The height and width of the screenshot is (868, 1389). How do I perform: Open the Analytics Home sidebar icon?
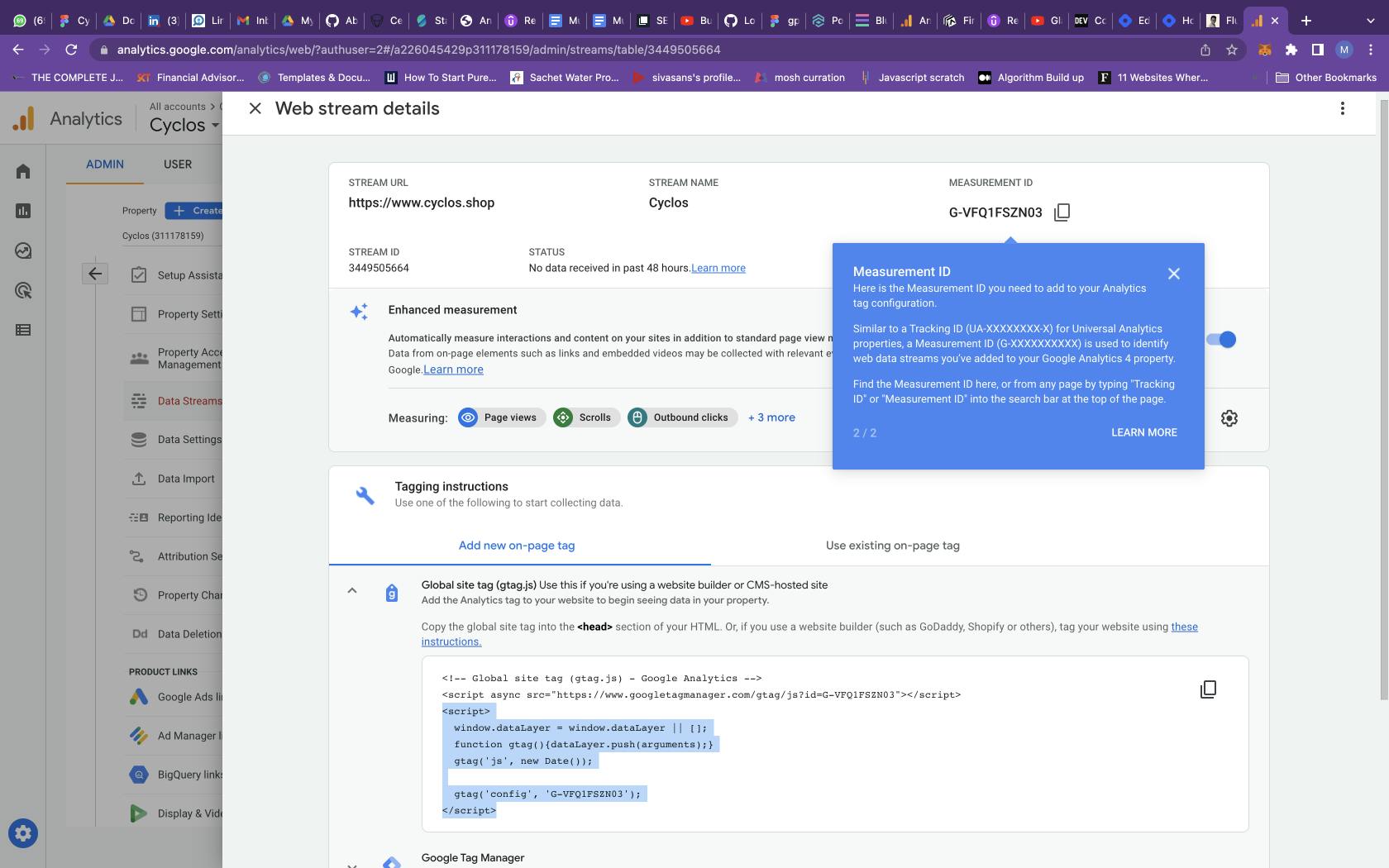click(x=23, y=171)
